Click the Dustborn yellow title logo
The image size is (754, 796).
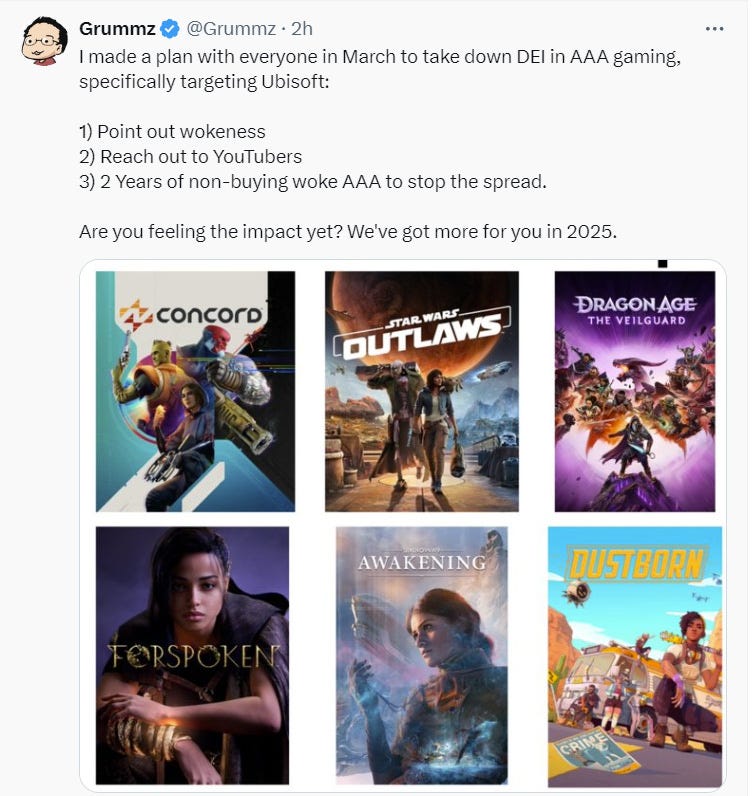coord(637,563)
